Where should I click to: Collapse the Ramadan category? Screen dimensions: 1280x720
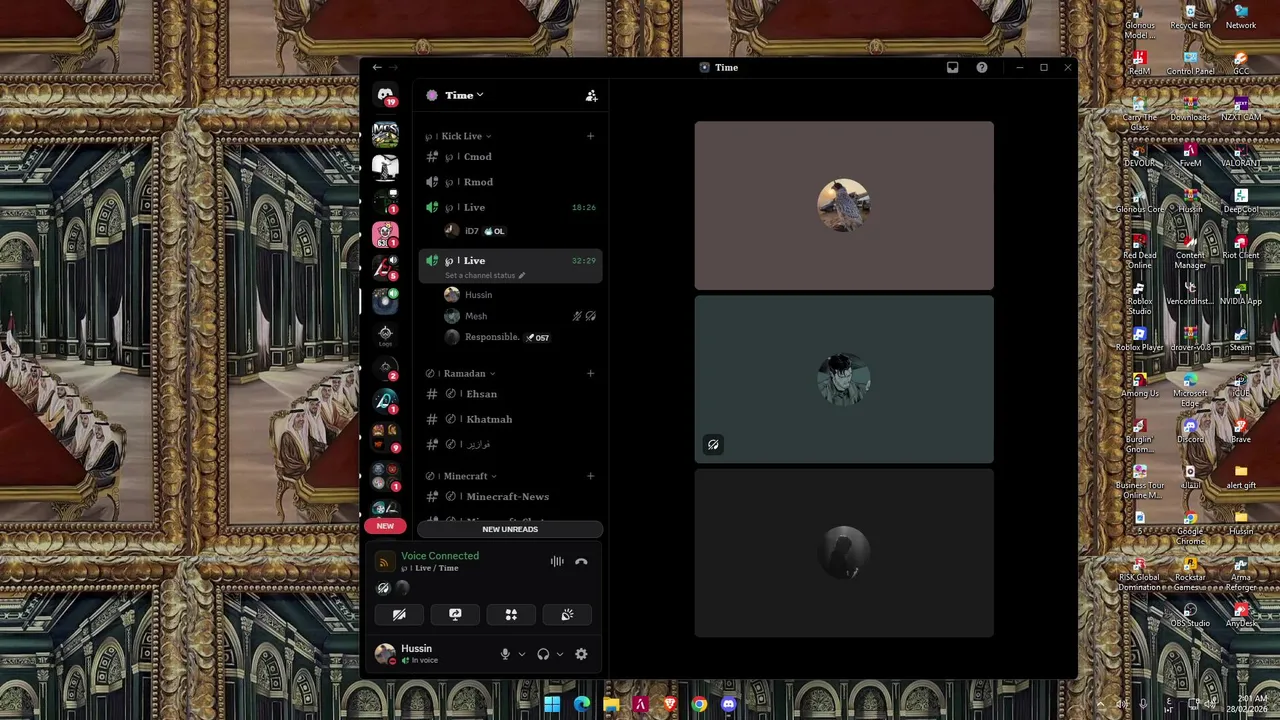click(x=469, y=373)
